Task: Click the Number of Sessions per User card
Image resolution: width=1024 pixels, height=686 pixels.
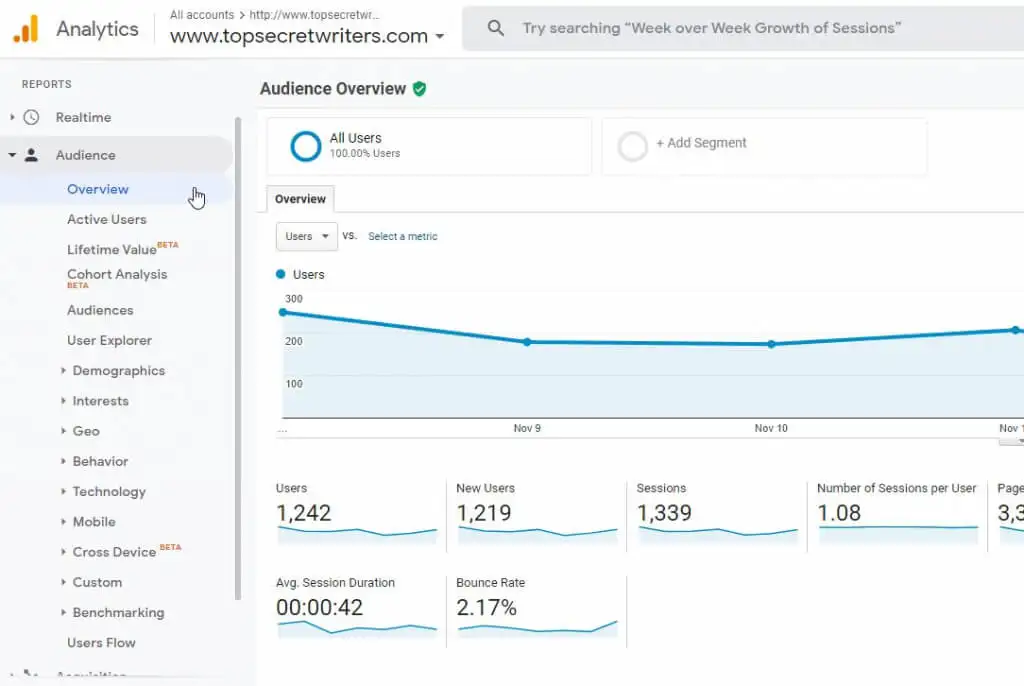Action: [897, 515]
